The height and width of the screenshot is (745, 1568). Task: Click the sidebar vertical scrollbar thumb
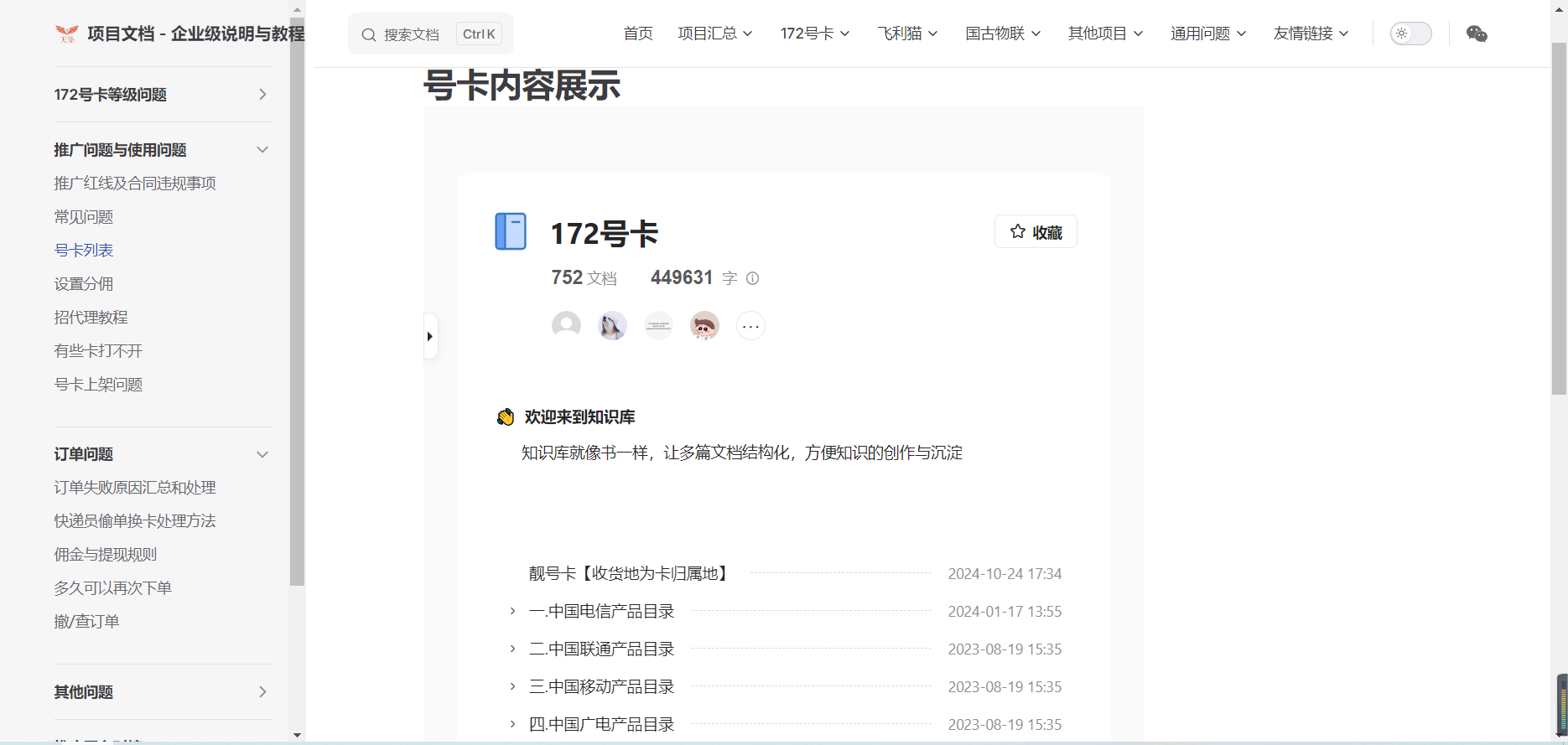[297, 302]
